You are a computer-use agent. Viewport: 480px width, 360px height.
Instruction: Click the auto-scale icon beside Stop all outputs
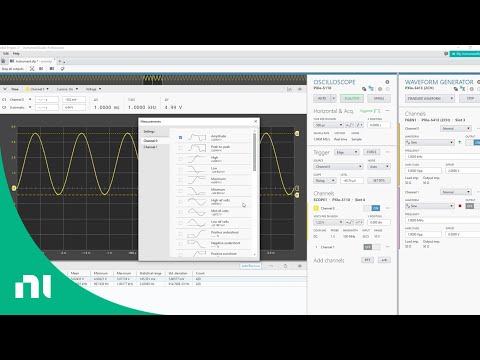point(32,69)
